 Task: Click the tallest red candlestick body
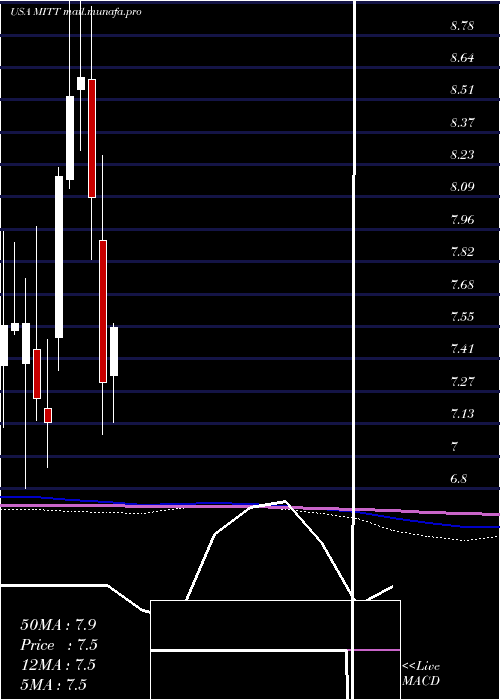tap(103, 311)
